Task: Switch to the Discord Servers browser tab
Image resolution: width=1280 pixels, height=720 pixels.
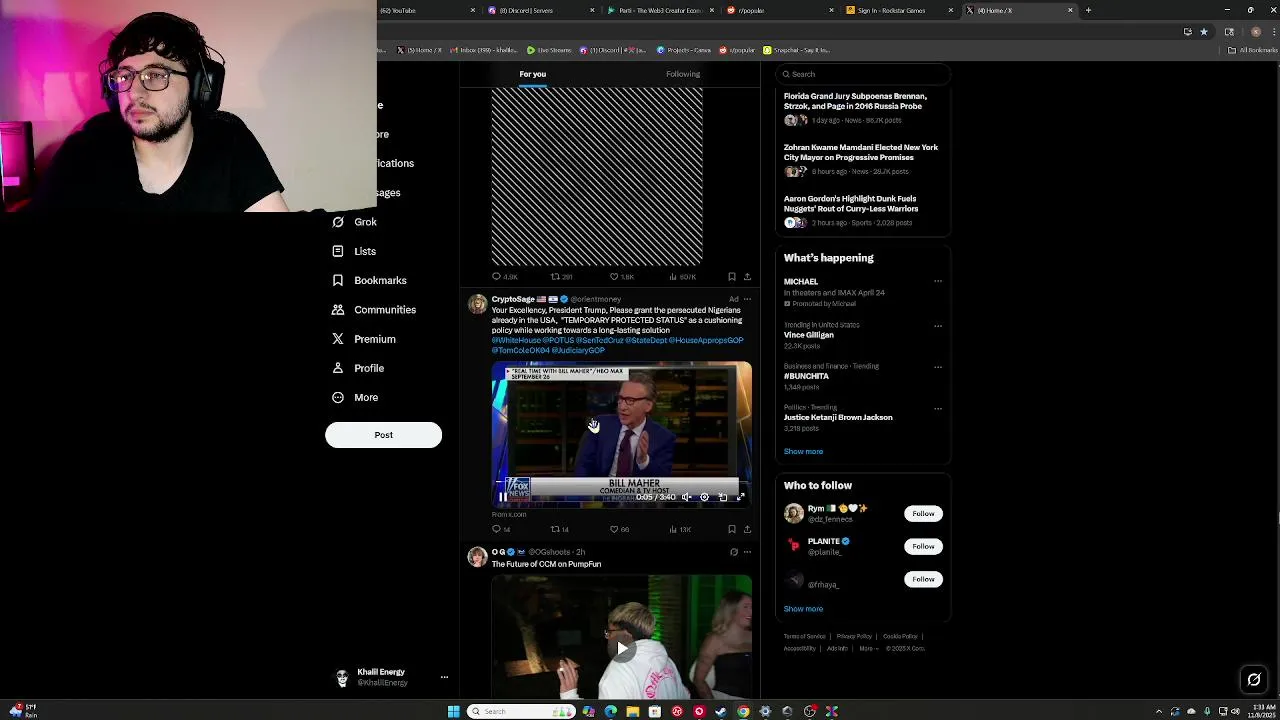Action: pos(540,10)
